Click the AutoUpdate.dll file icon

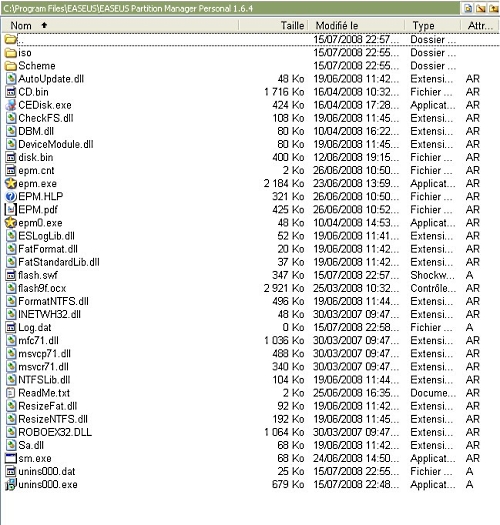tap(11, 79)
